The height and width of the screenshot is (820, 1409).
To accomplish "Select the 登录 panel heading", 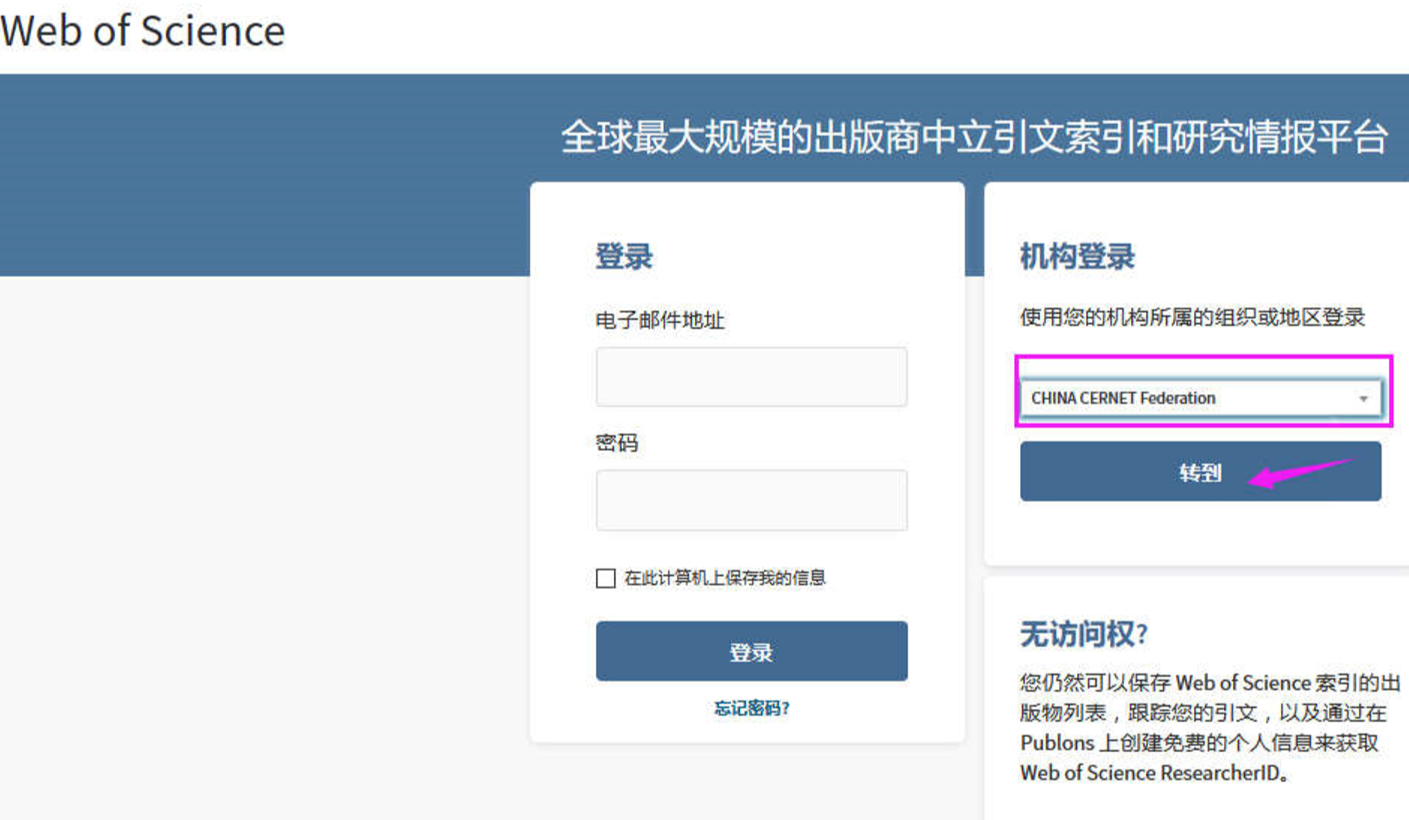I will tap(624, 256).
